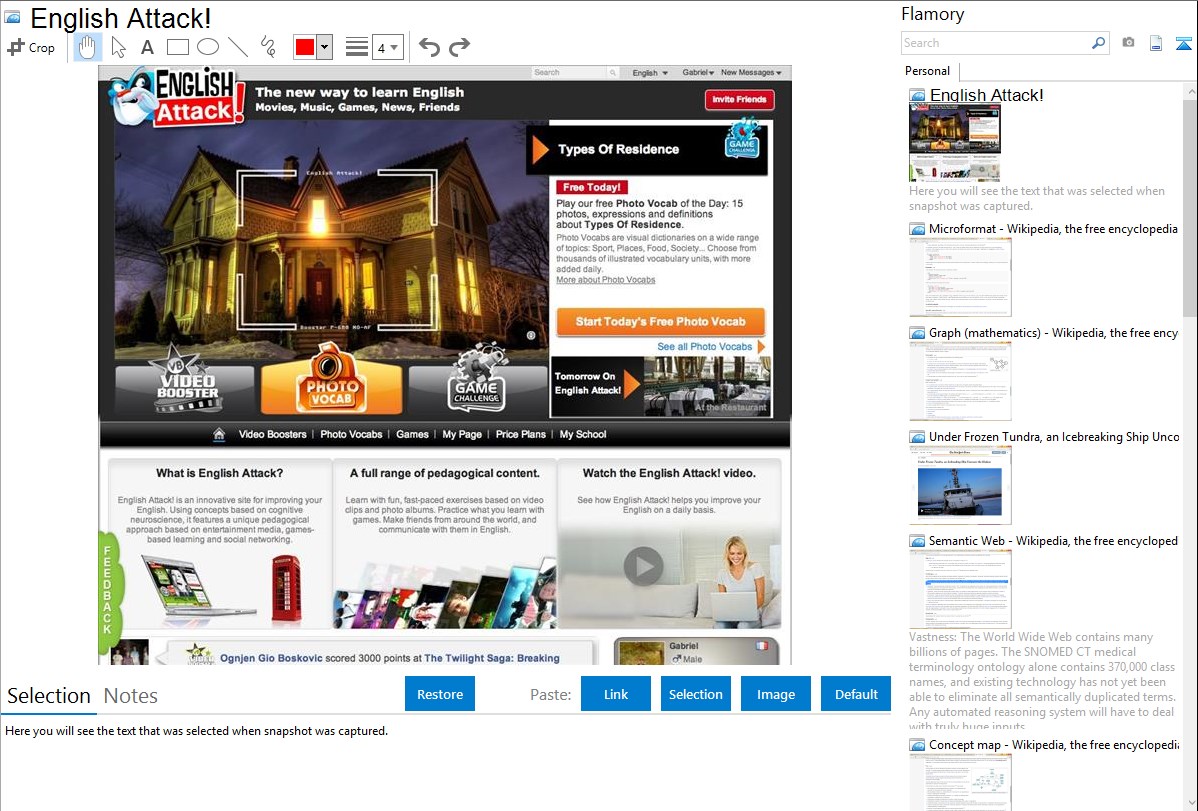Open the Semantic Web snapshot title
The image size is (1198, 811).
[1053, 540]
